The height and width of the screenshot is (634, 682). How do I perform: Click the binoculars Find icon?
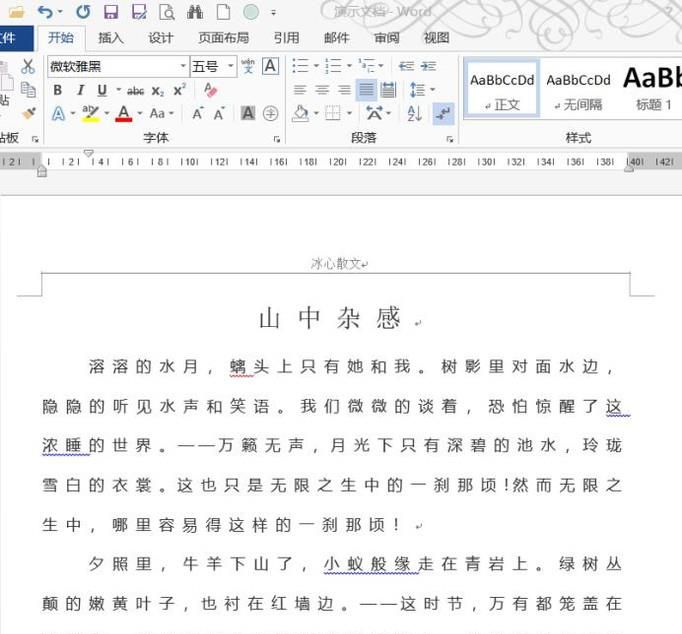coord(195,12)
